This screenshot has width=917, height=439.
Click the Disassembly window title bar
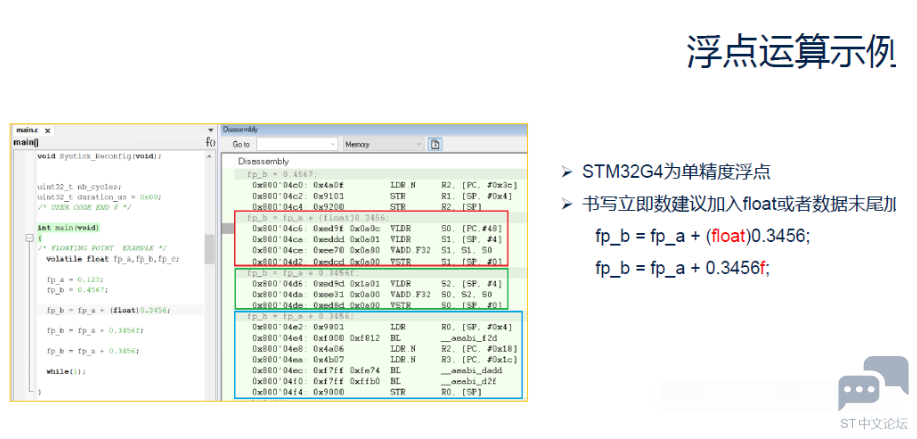[373, 129]
